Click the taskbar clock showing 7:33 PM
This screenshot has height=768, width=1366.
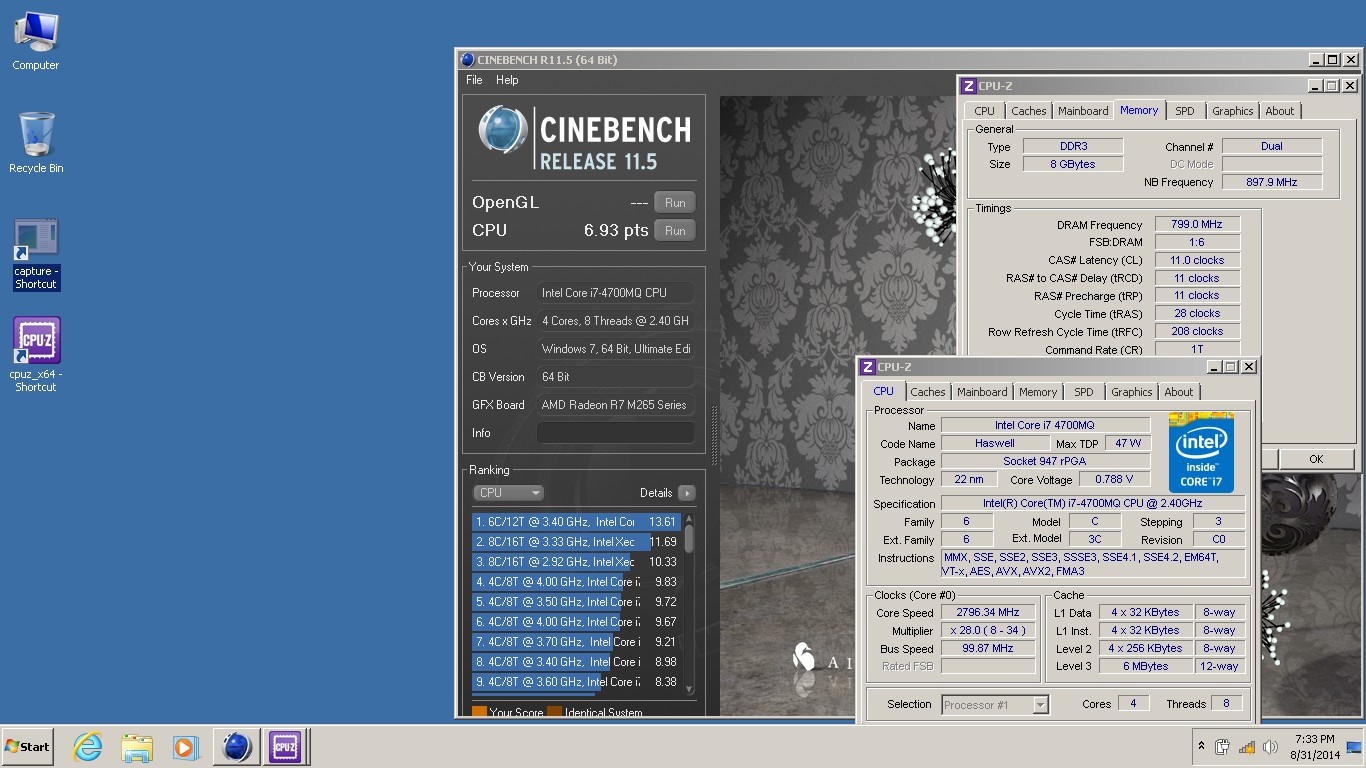[x=1314, y=747]
